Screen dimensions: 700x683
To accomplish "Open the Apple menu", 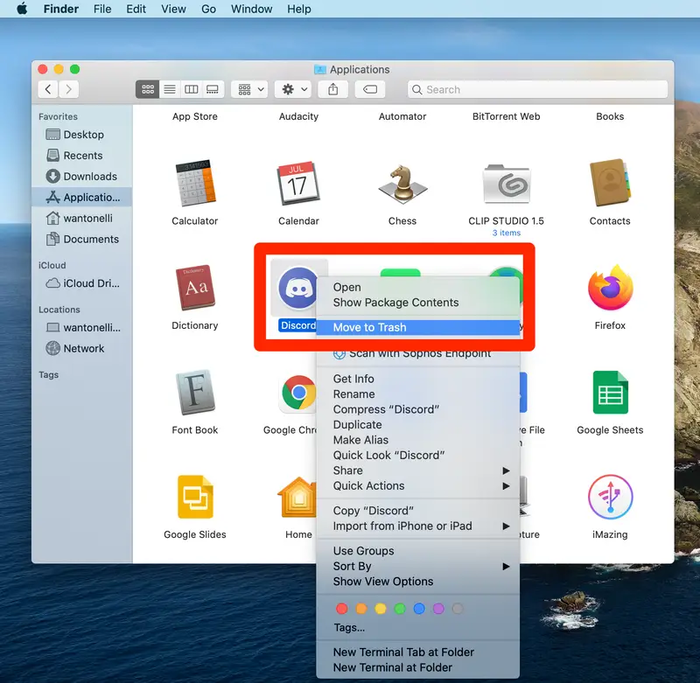I will [x=22, y=9].
